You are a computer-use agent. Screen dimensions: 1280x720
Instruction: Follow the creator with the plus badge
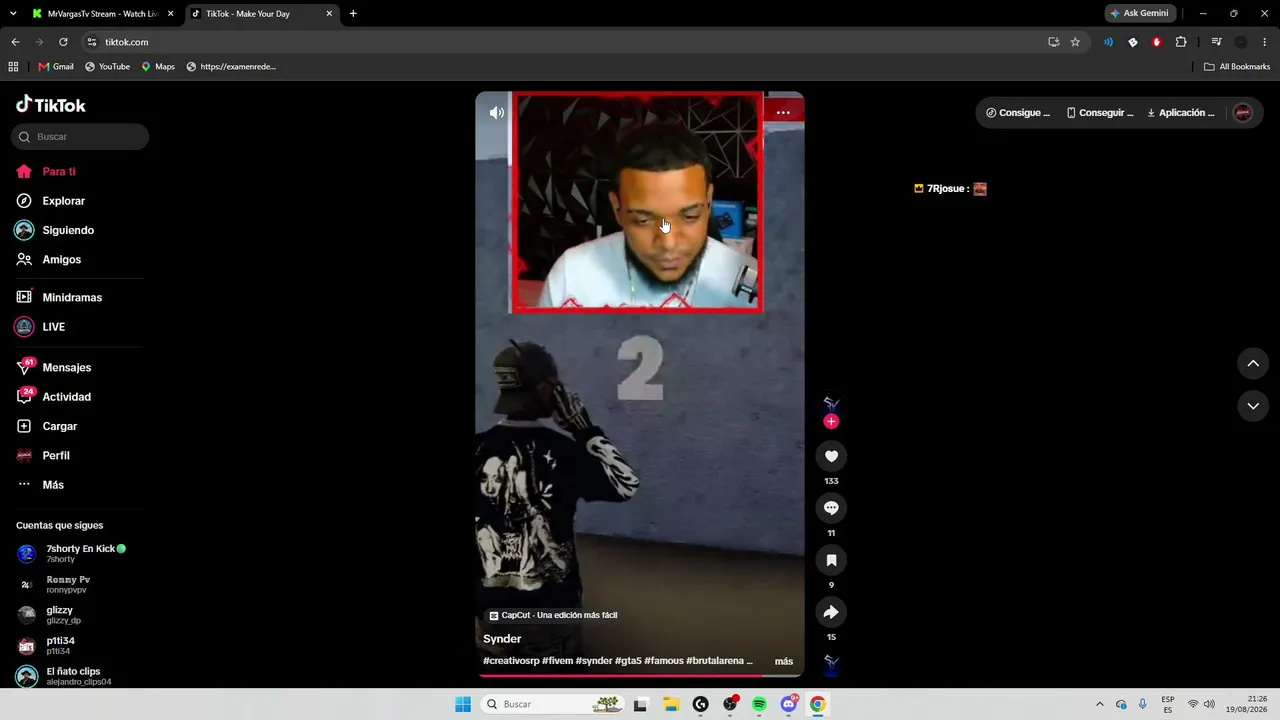point(831,421)
